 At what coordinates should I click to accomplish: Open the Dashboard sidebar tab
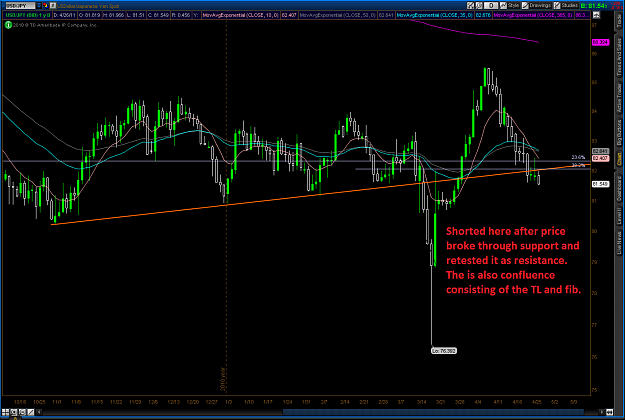pos(619,189)
